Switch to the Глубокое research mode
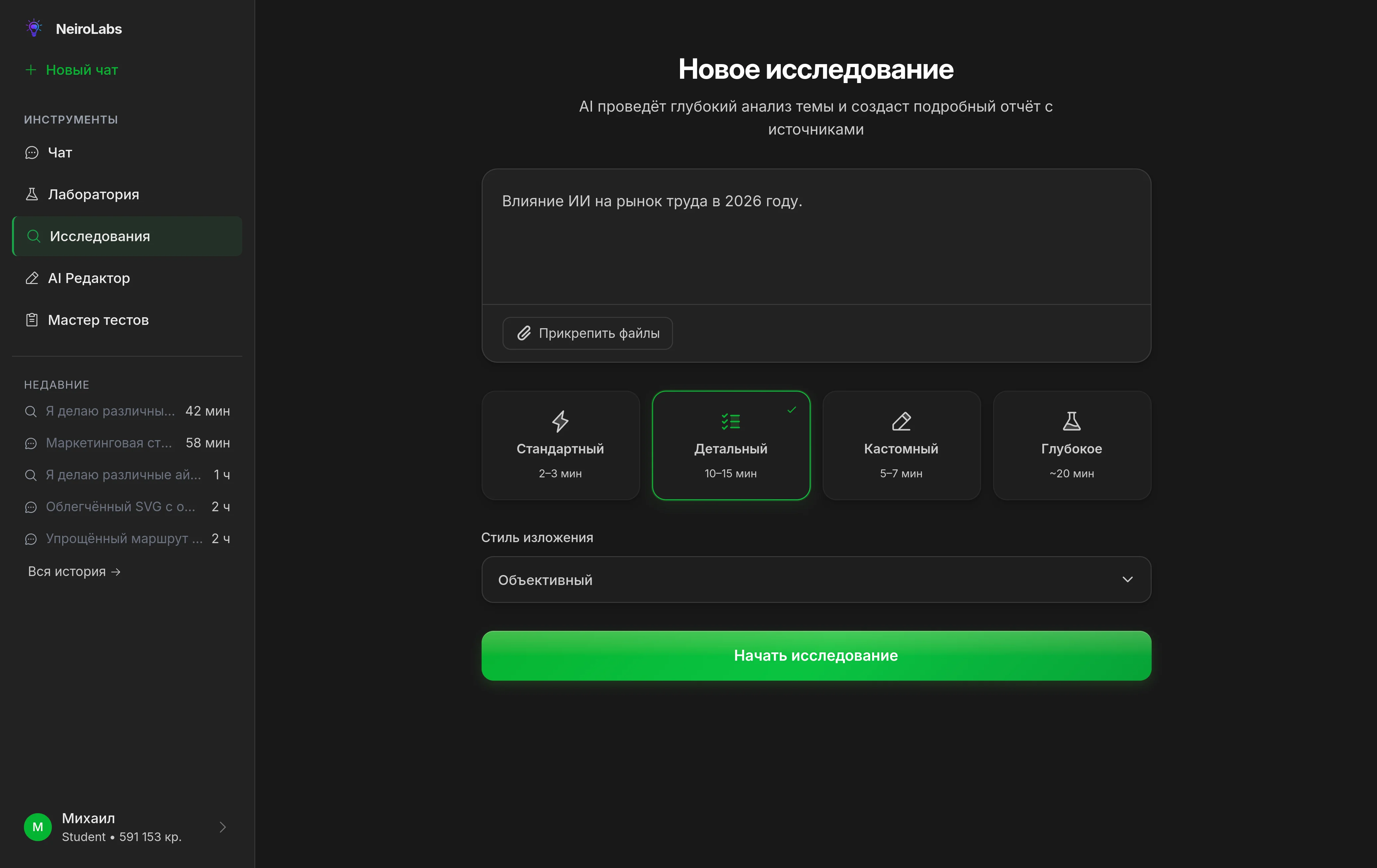The height and width of the screenshot is (868, 1377). 1071,446
